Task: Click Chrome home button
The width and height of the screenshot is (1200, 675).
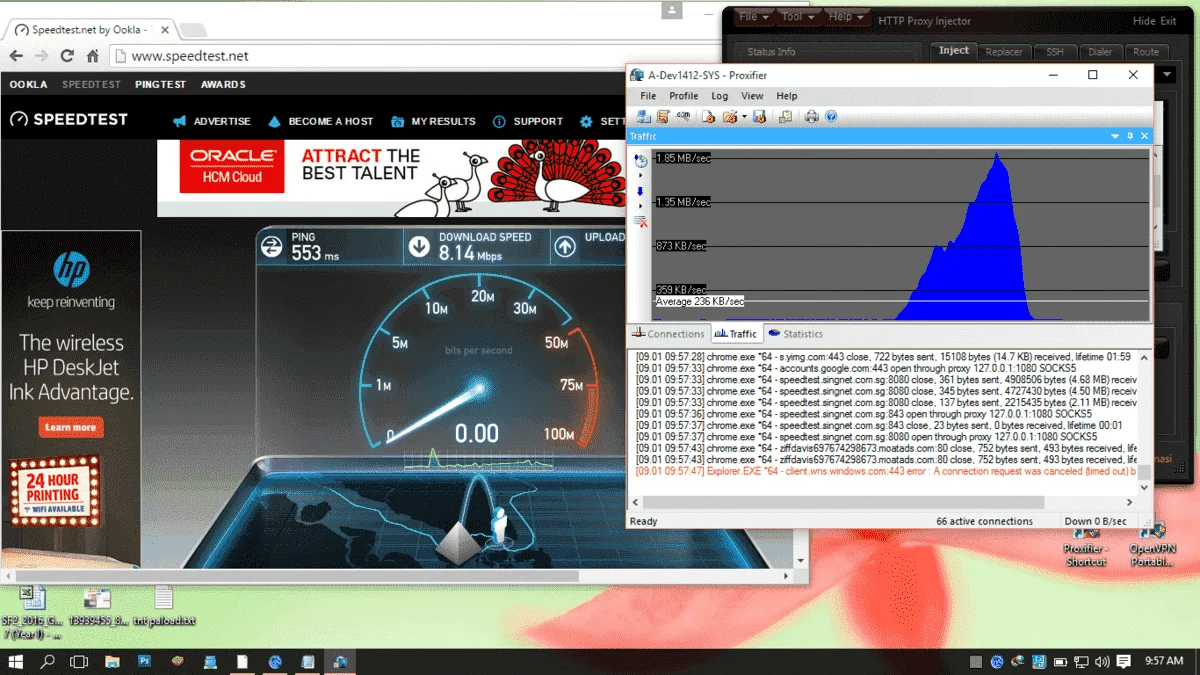Action: pos(93,56)
